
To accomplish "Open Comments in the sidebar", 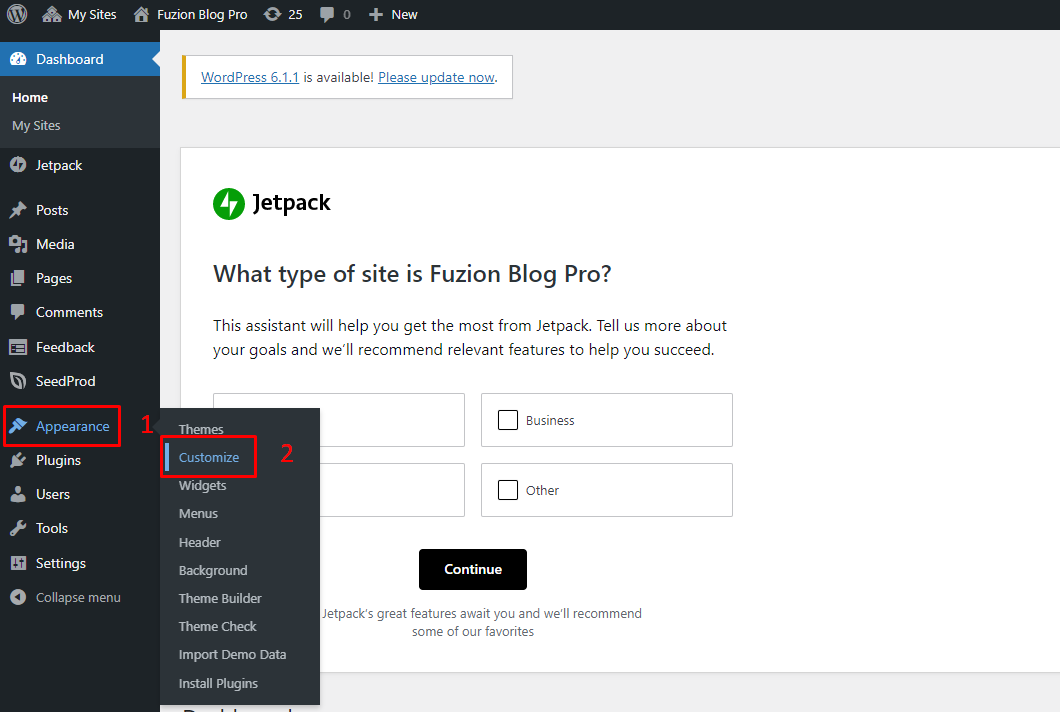I will click(69, 312).
